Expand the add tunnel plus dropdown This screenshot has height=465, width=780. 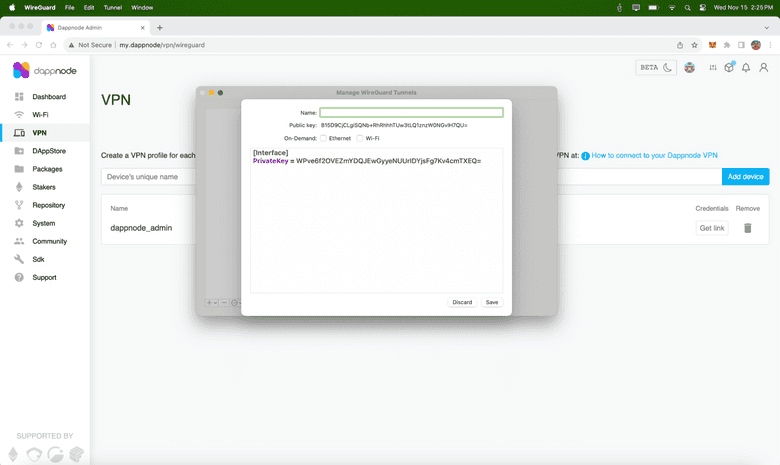pos(212,302)
